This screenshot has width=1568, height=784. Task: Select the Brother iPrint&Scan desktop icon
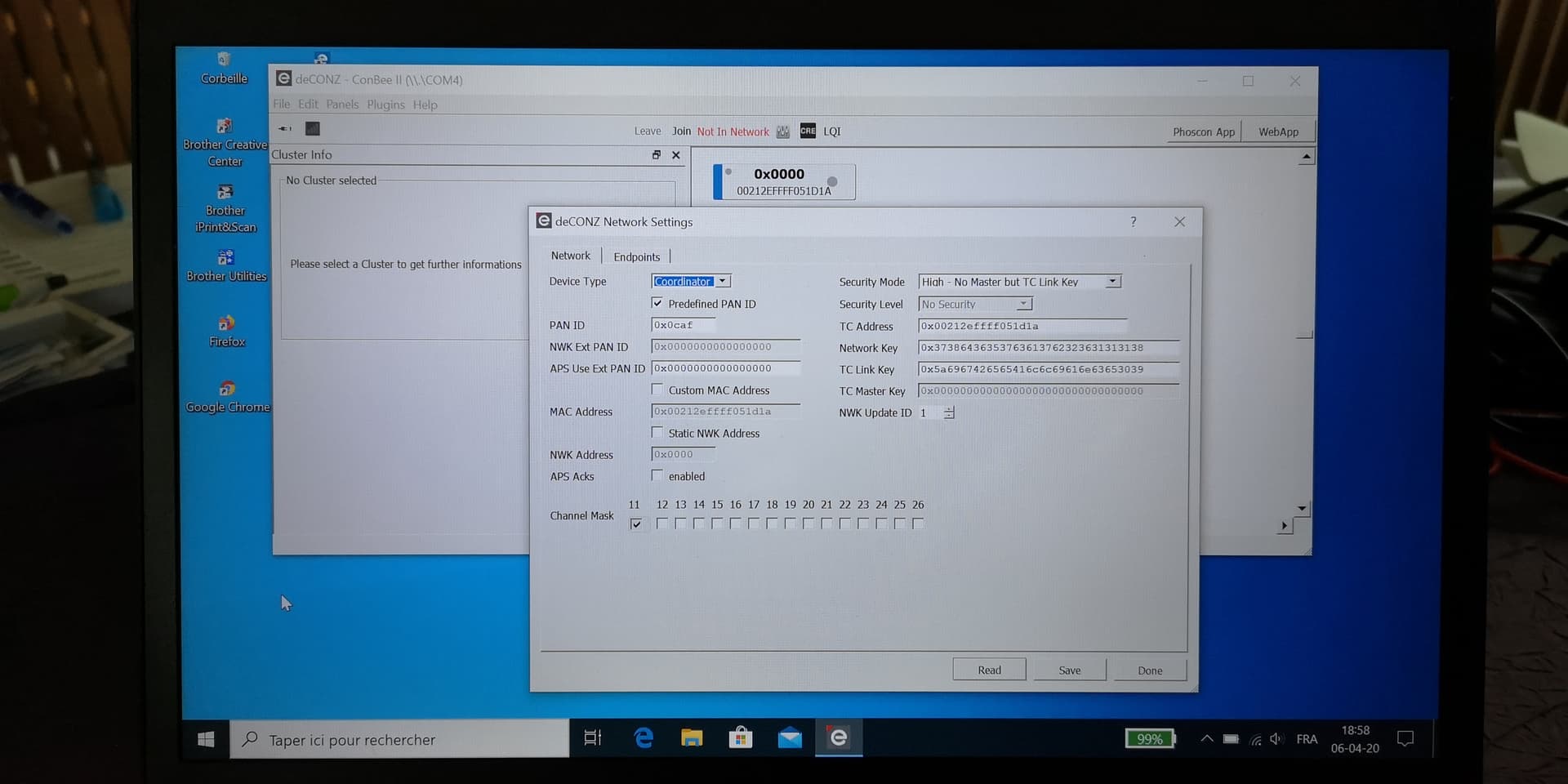click(x=225, y=209)
